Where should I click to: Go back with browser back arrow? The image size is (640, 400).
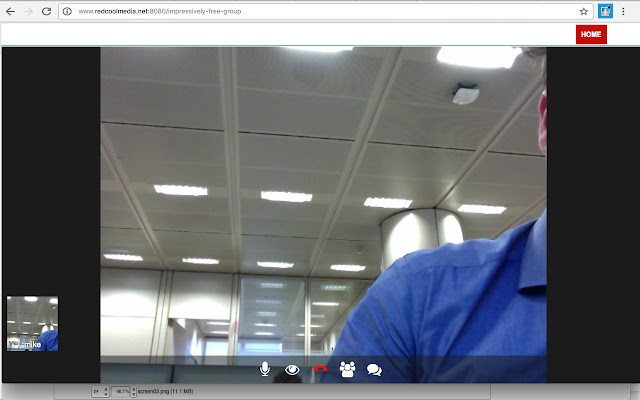(10, 11)
